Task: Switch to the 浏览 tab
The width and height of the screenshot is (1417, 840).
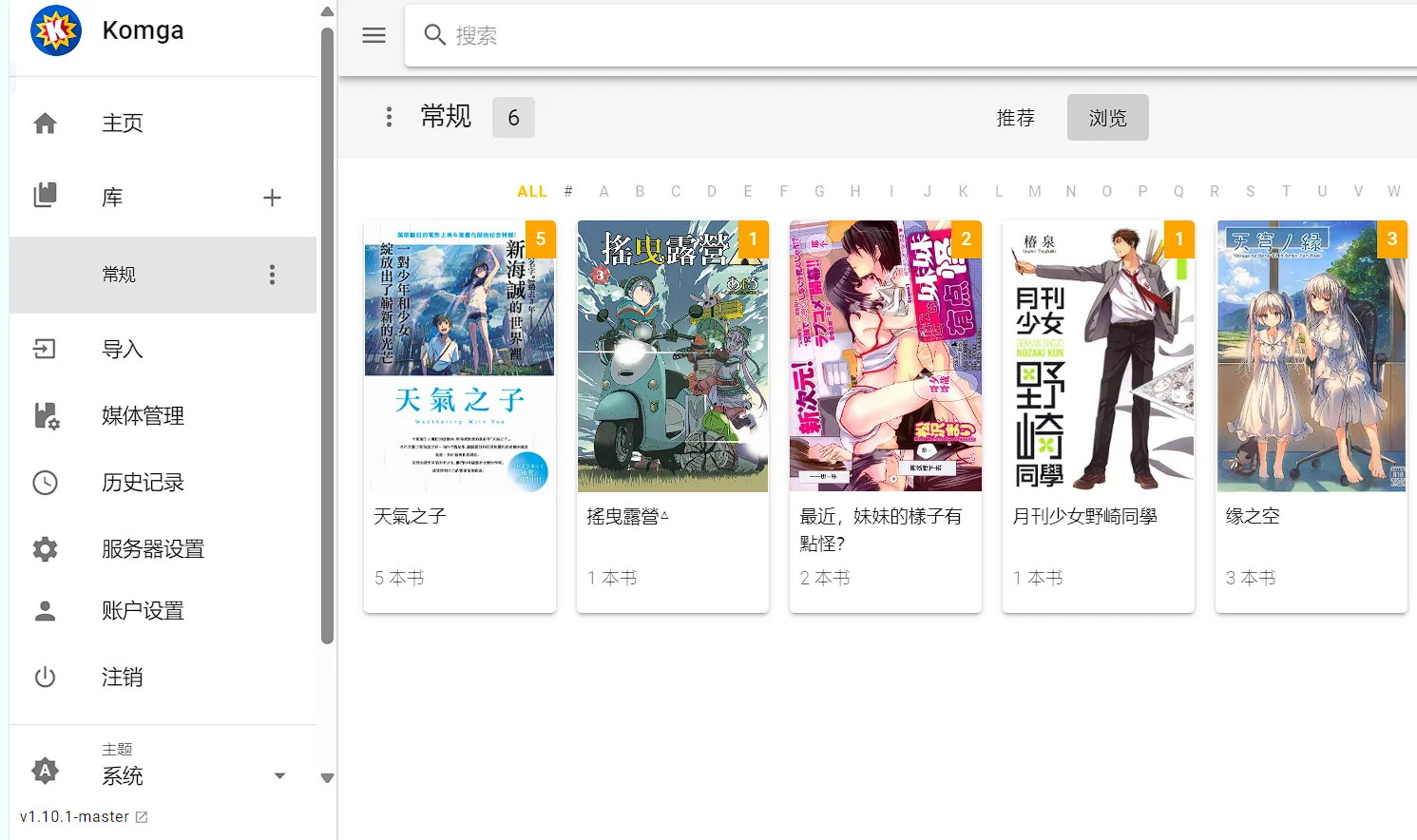Action: 1107,118
